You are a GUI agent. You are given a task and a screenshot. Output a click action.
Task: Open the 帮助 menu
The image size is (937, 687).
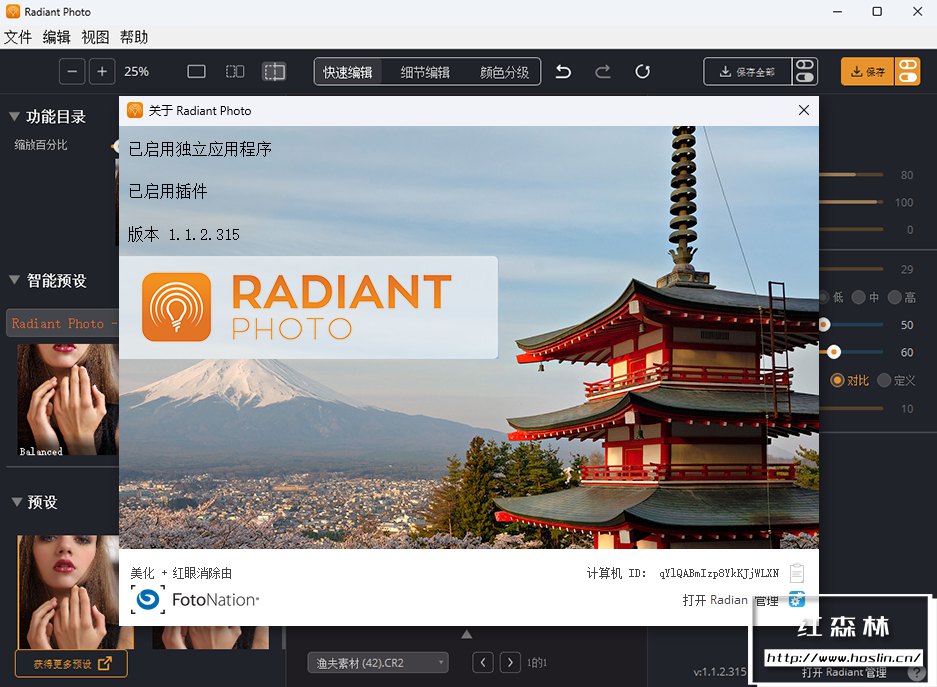click(134, 37)
